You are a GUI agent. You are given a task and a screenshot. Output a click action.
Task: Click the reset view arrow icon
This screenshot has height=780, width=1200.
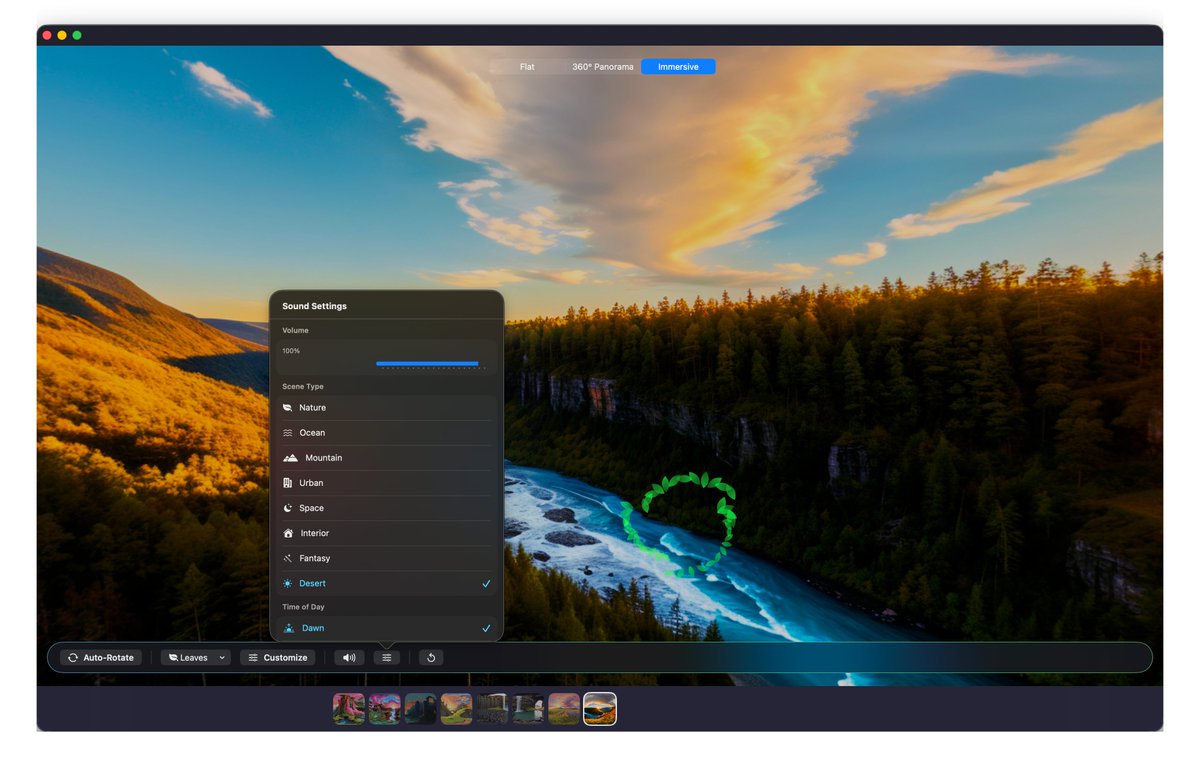coord(431,658)
